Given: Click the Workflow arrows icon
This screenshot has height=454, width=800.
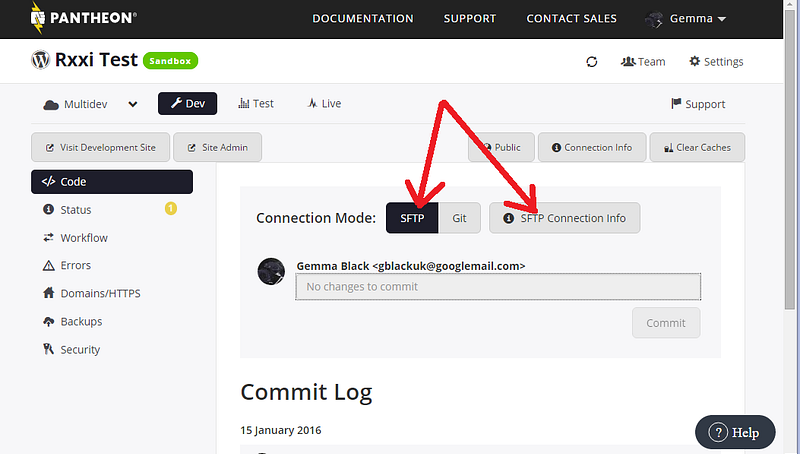Looking at the screenshot, I should click(x=48, y=237).
